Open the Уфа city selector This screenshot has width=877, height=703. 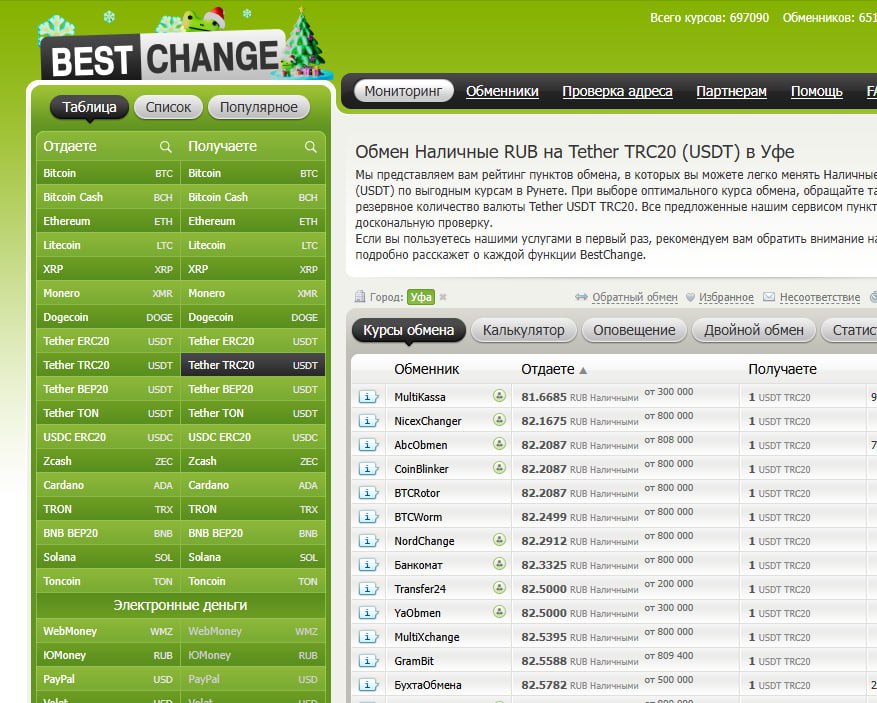420,297
